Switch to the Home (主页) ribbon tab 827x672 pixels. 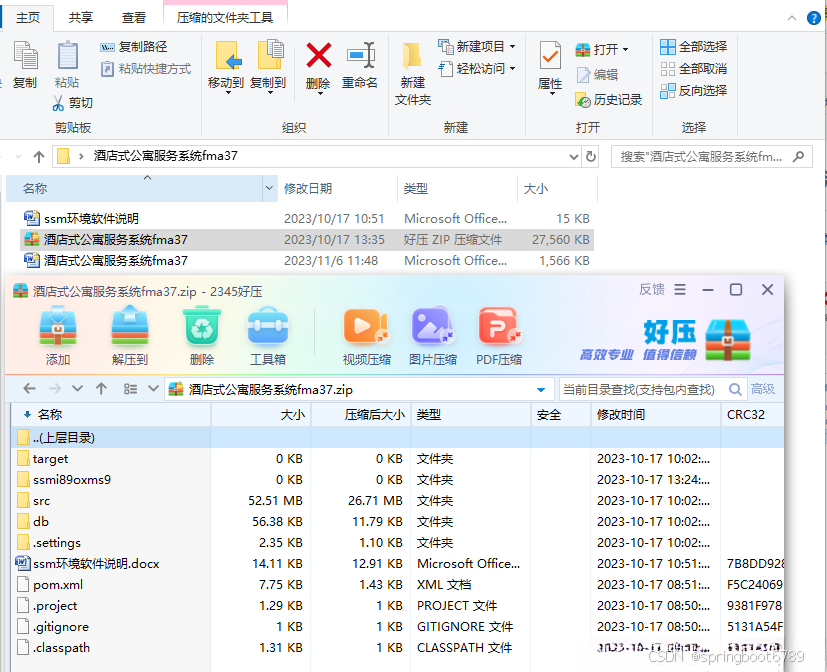tap(28, 18)
